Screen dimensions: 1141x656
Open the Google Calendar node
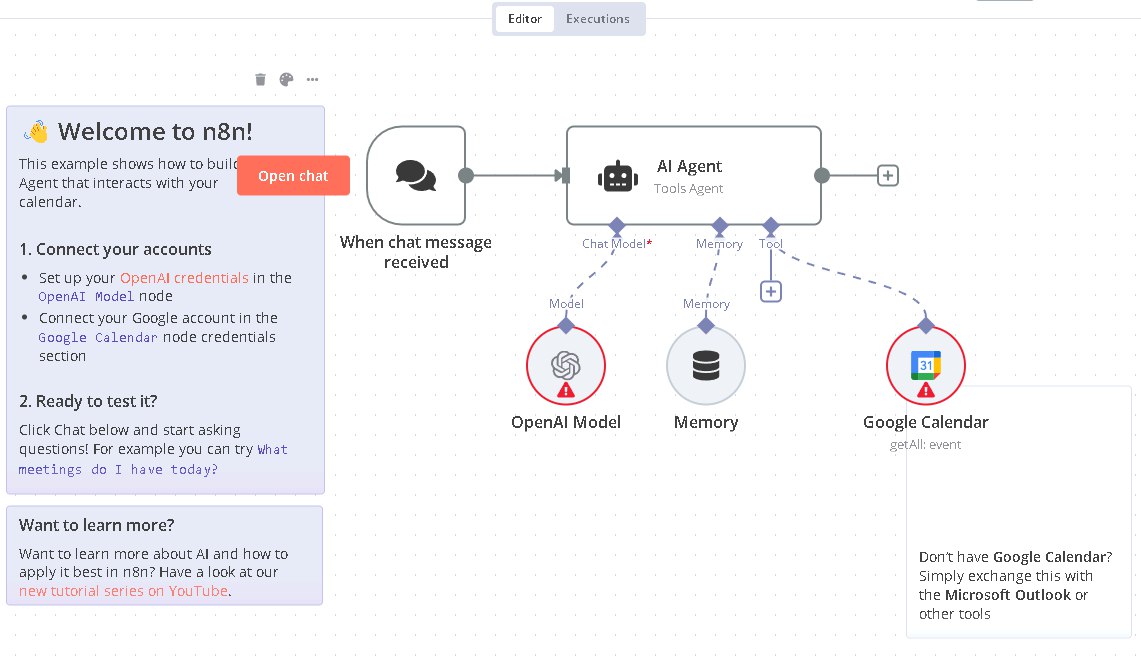click(926, 365)
